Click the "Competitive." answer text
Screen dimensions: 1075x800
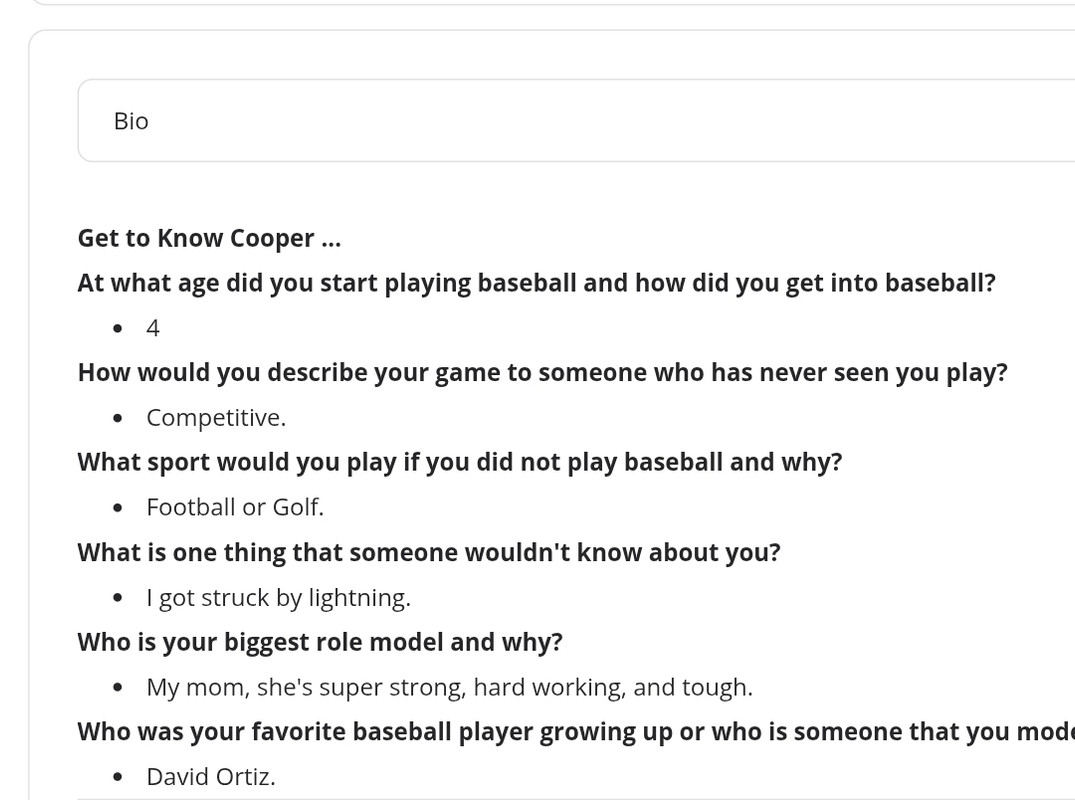(216, 418)
